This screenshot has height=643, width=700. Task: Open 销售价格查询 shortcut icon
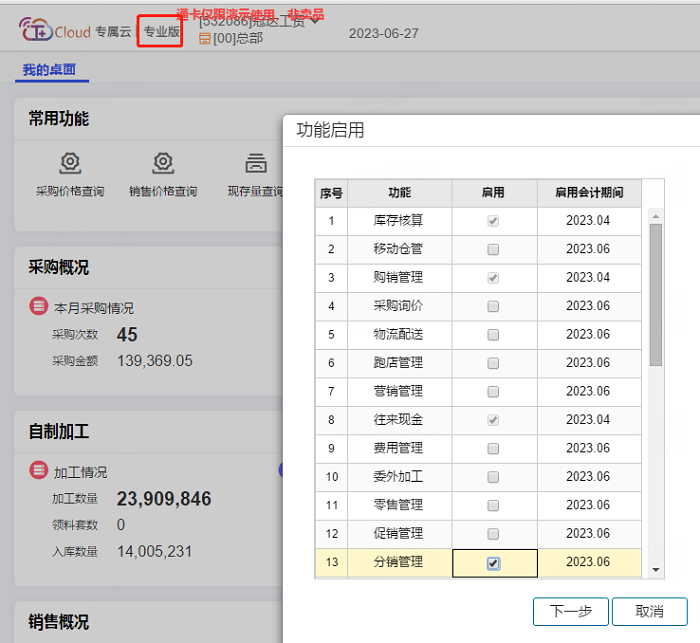[x=163, y=163]
